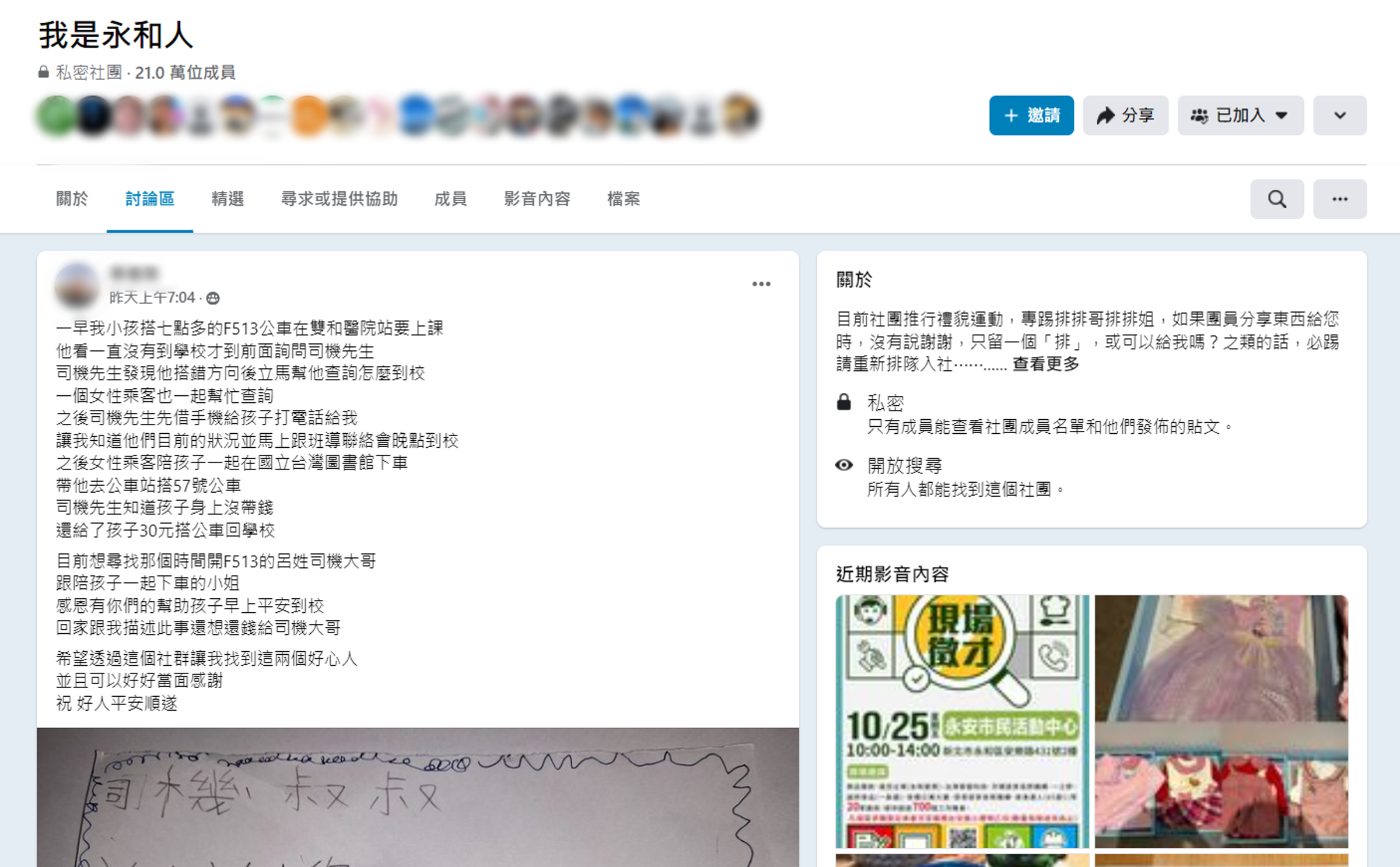Image resolution: width=1400 pixels, height=867 pixels.
Task: Click the group search magnifier icon
Action: 1277,199
